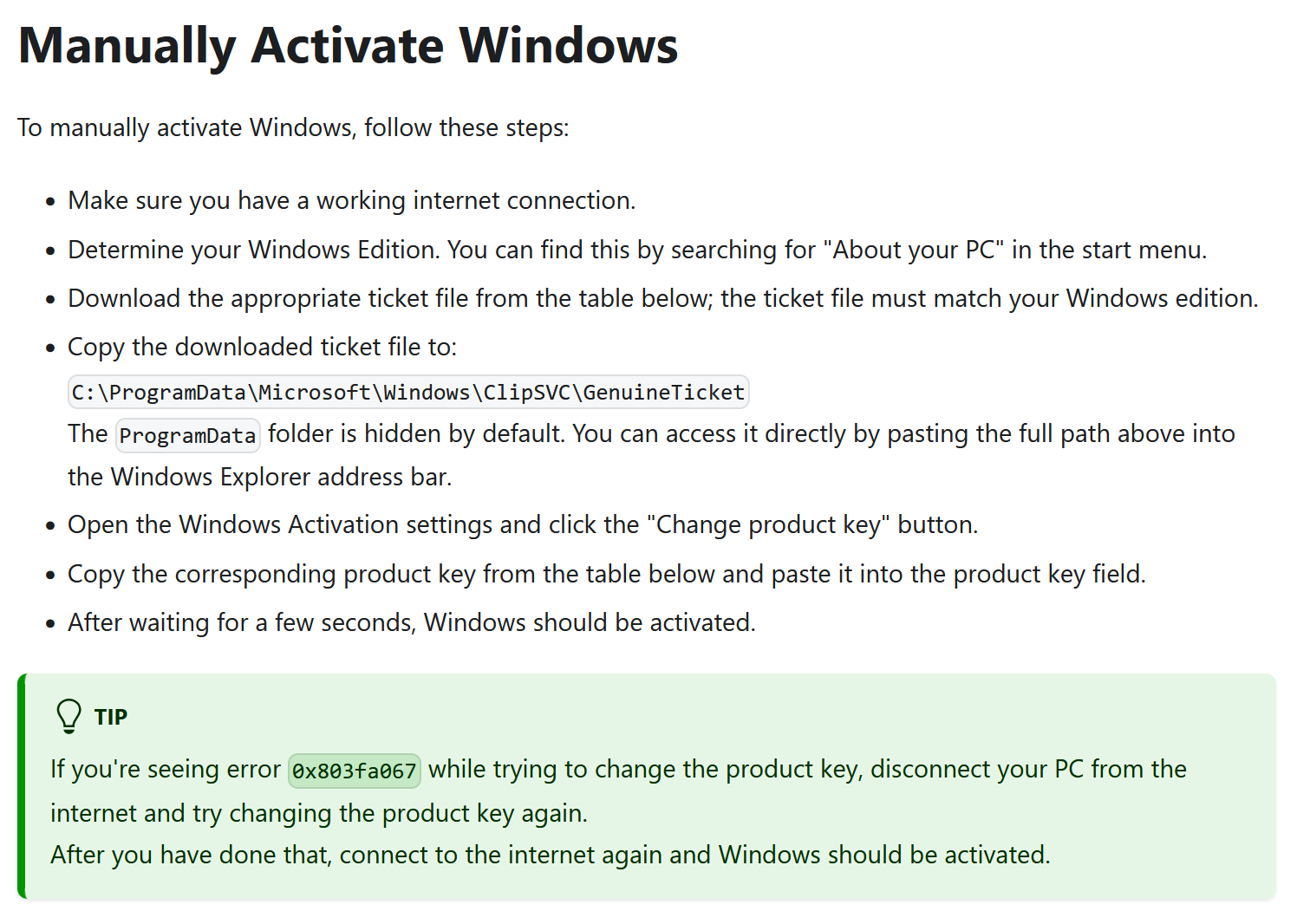The height and width of the screenshot is (924, 1310).
Task: Click the dark green left border of tip box
Action: click(x=22, y=785)
